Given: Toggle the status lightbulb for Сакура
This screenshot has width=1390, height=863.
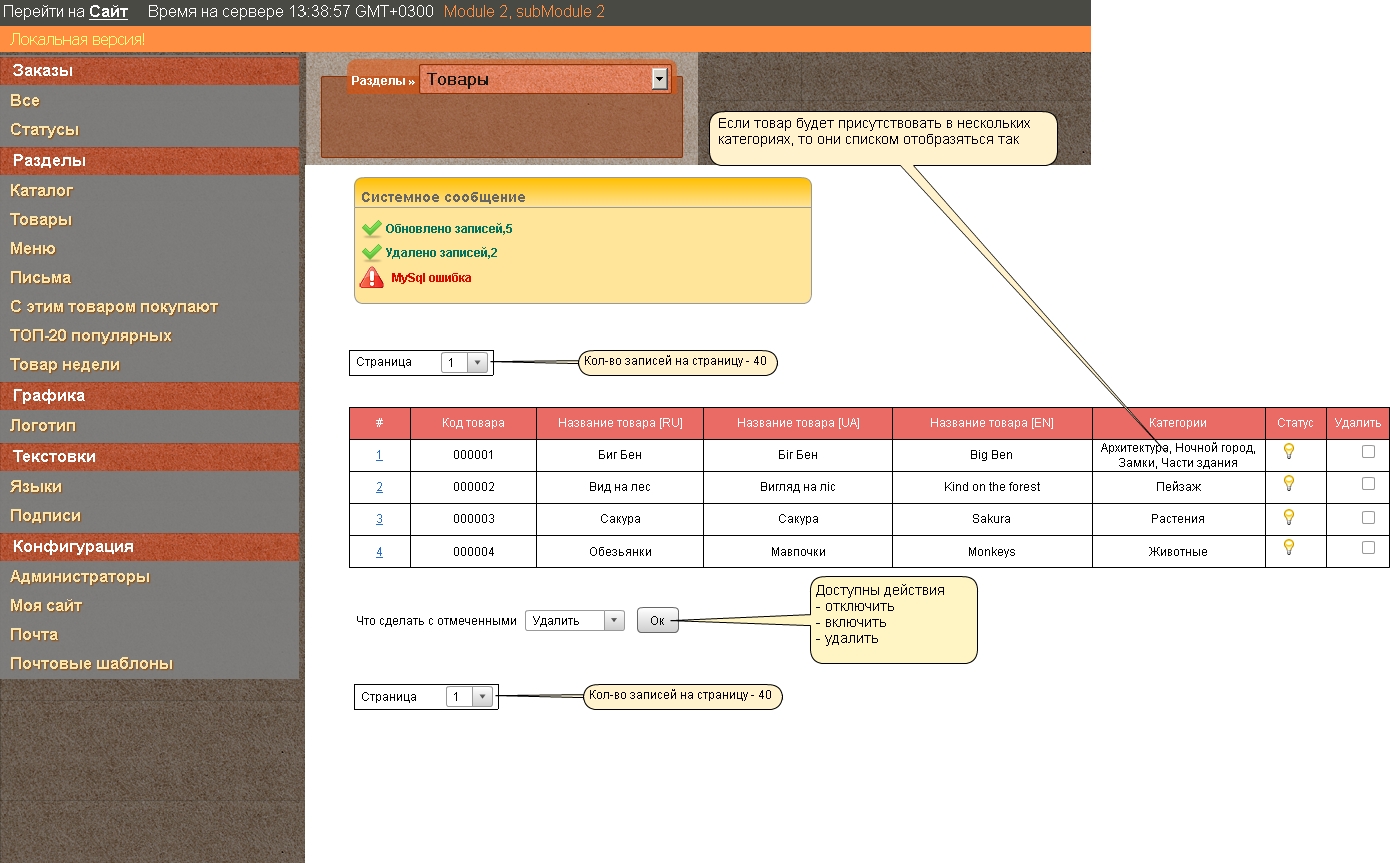Looking at the screenshot, I should pyautogui.click(x=1289, y=517).
